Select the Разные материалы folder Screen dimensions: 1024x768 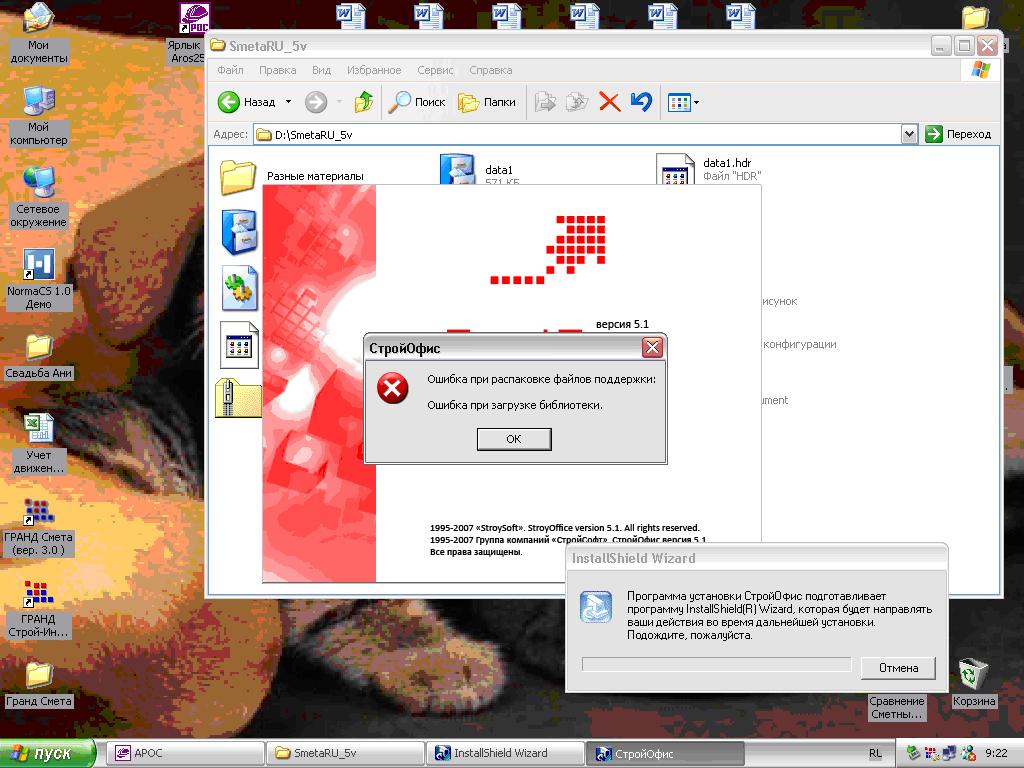292,175
